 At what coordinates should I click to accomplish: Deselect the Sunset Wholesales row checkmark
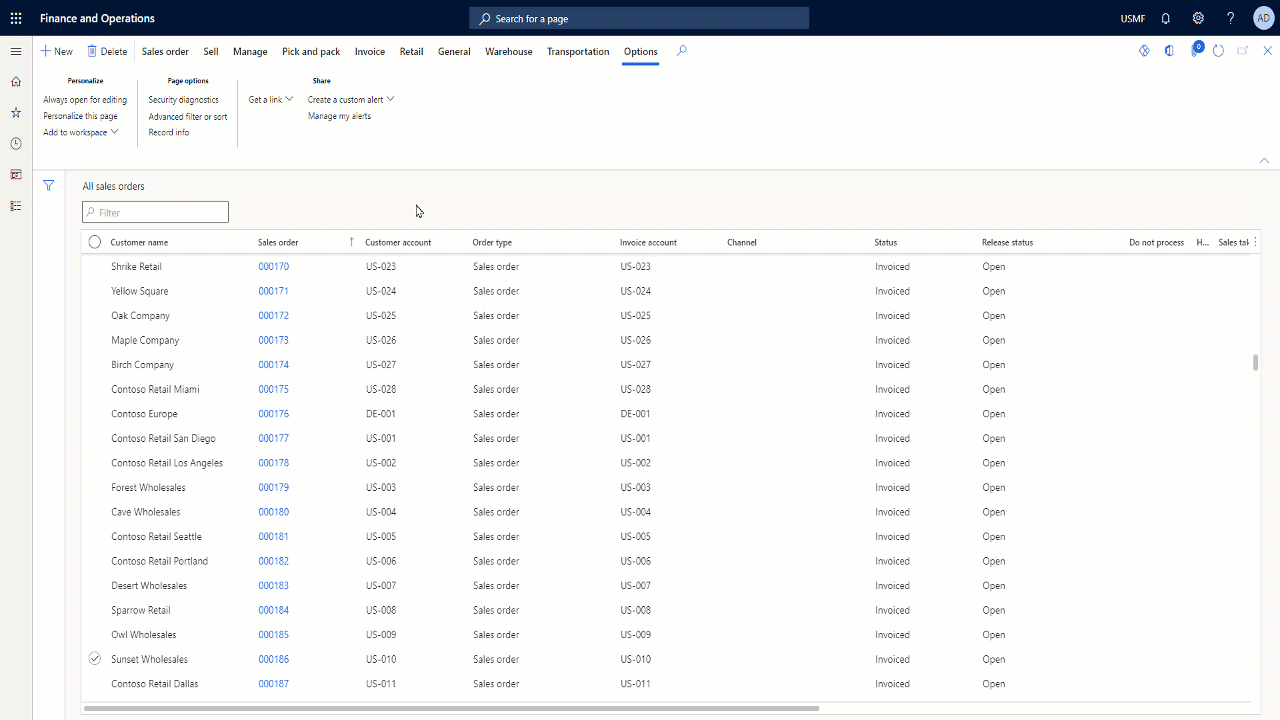(95, 659)
